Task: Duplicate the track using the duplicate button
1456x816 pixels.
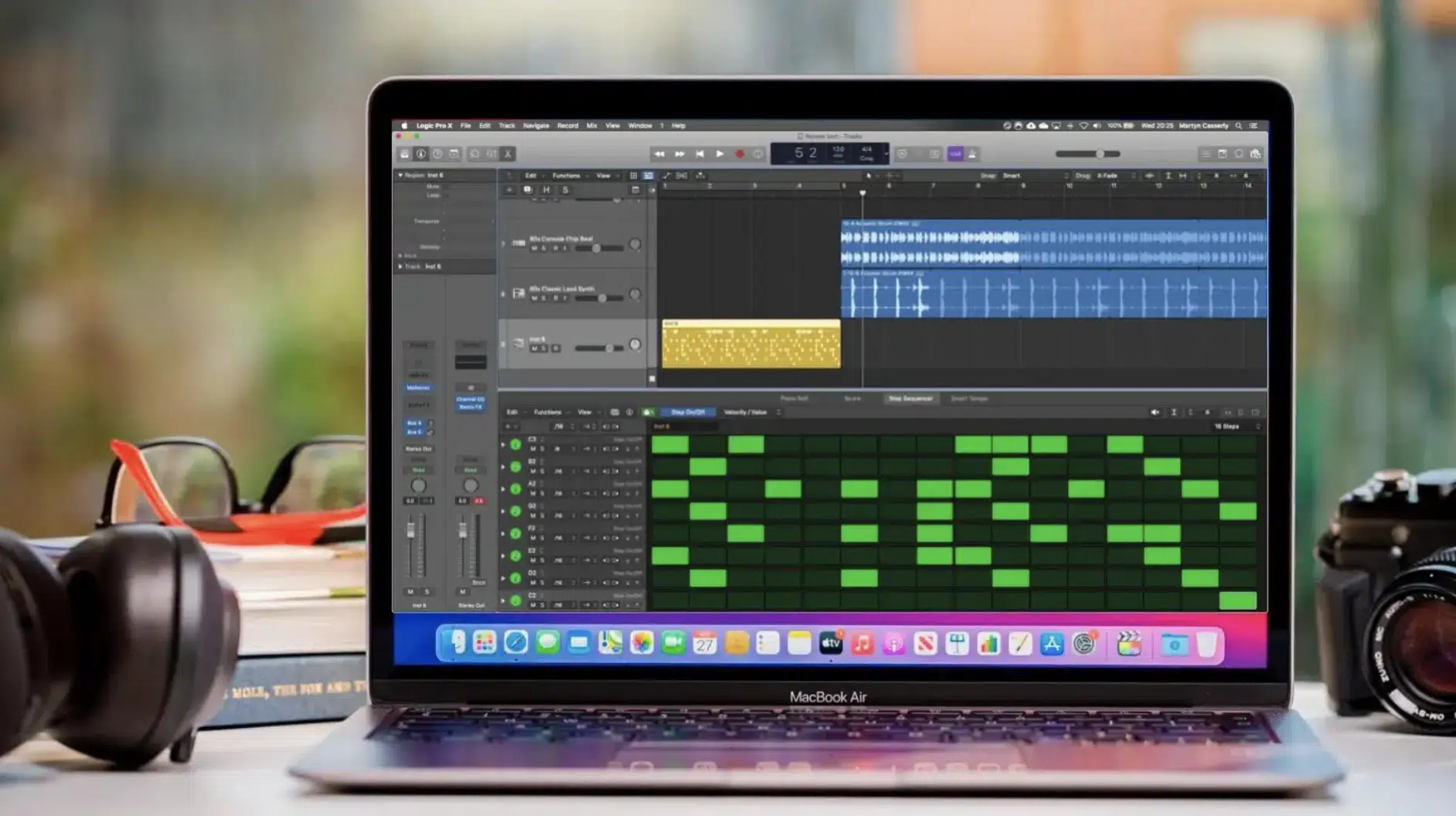Action: tap(528, 189)
